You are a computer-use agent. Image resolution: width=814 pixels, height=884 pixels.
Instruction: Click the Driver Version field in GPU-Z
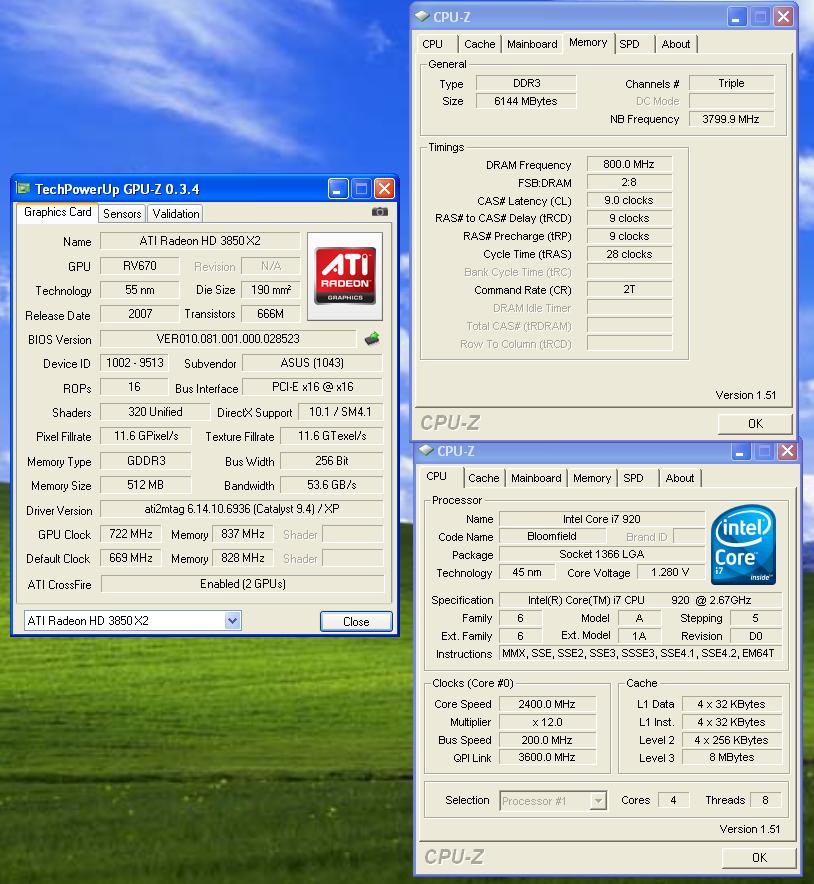click(x=242, y=509)
